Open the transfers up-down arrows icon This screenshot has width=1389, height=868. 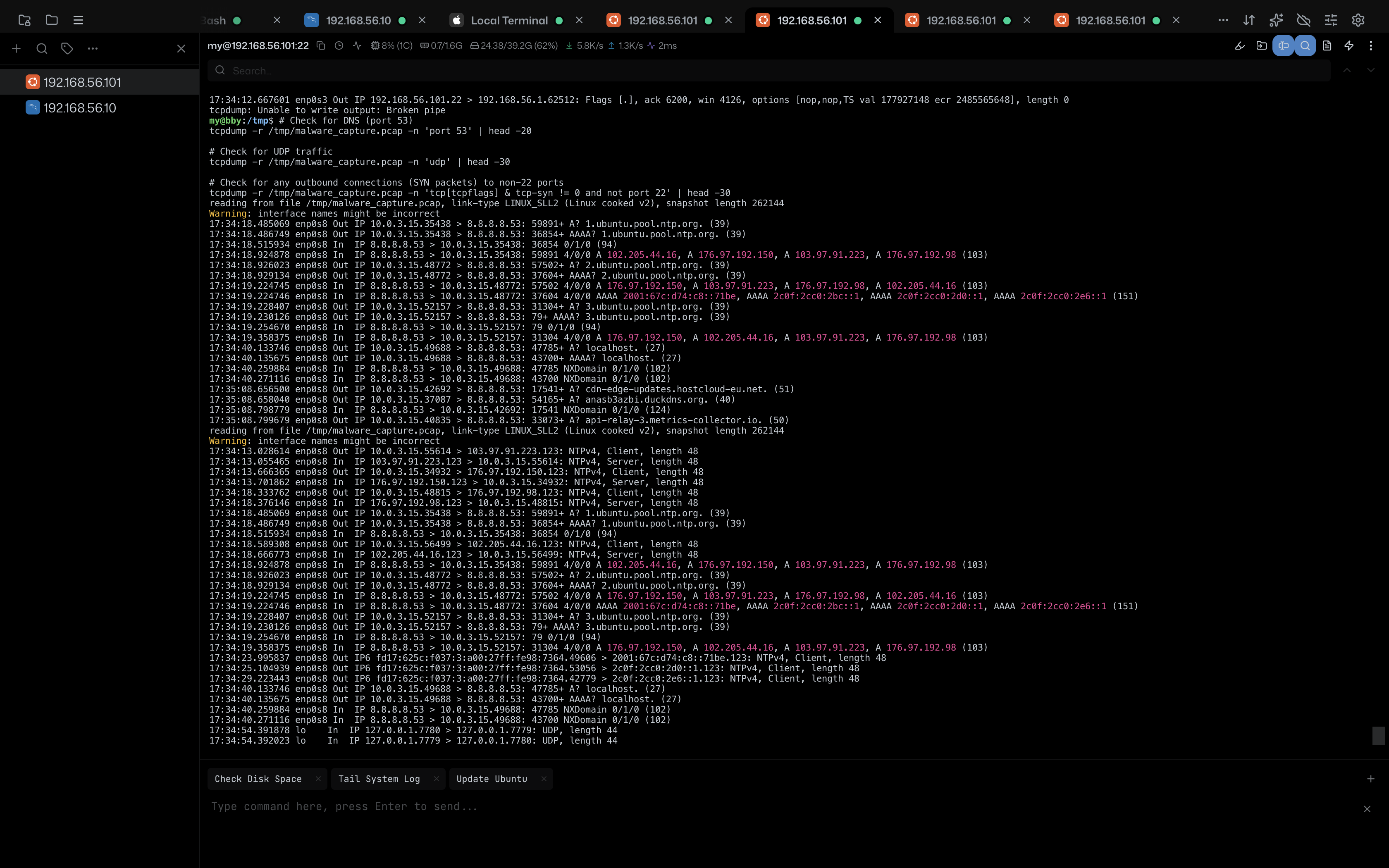tap(1249, 20)
